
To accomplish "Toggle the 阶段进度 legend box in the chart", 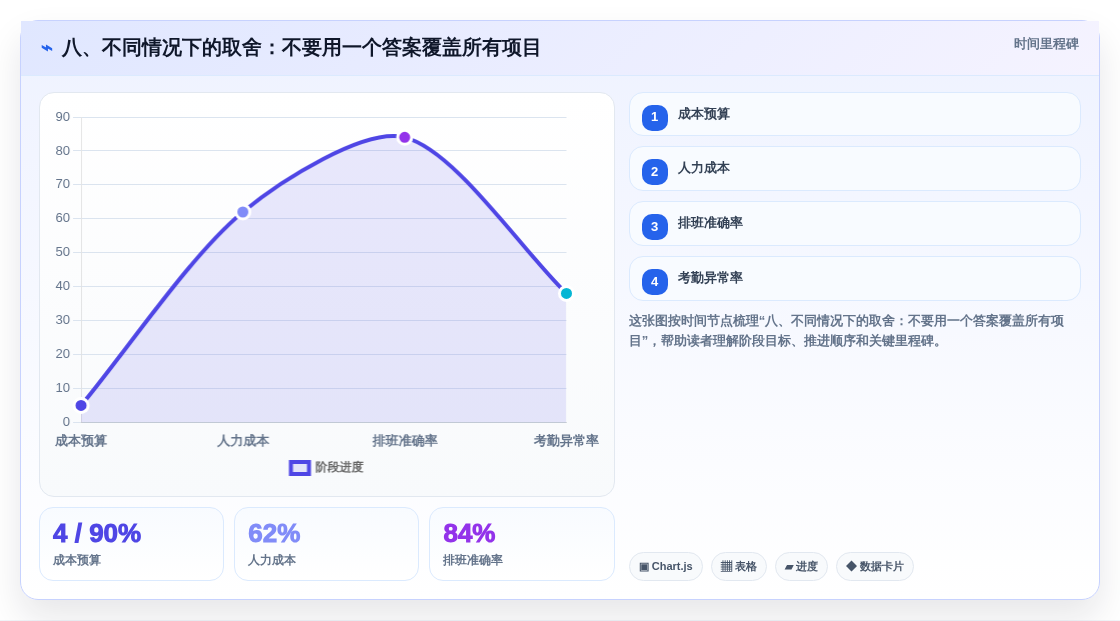I will tap(300, 467).
